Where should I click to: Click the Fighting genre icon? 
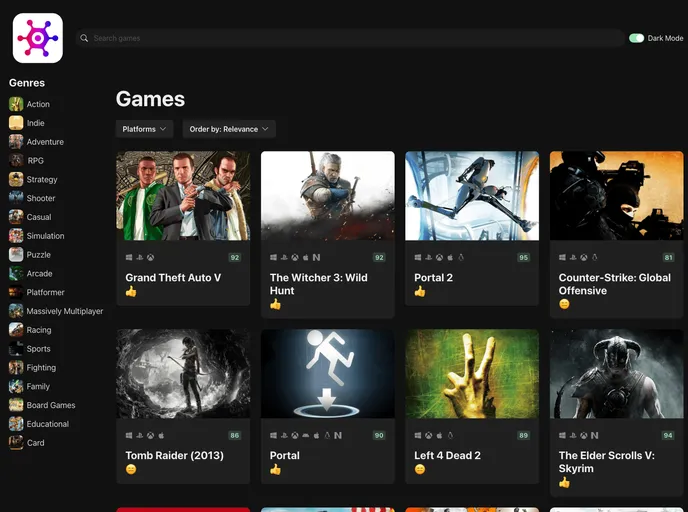click(16, 368)
